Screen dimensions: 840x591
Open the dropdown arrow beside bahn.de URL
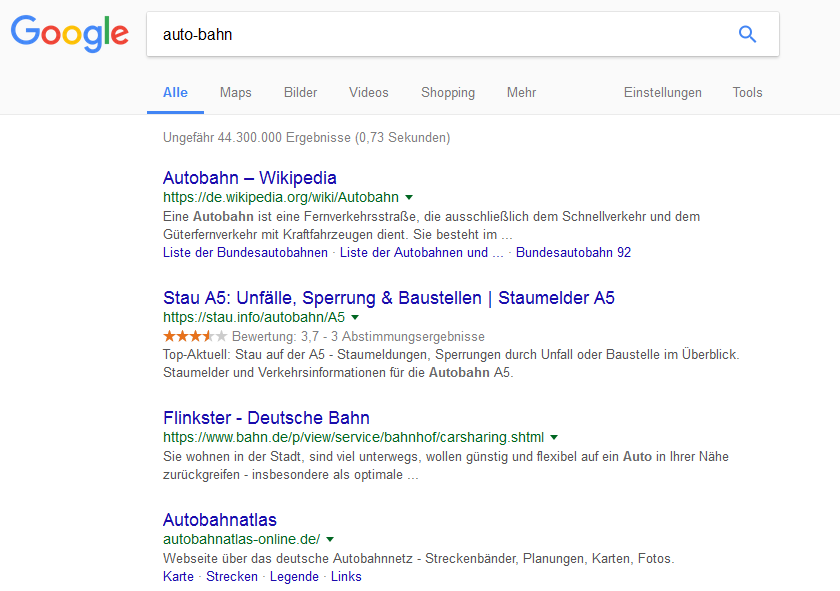point(554,437)
